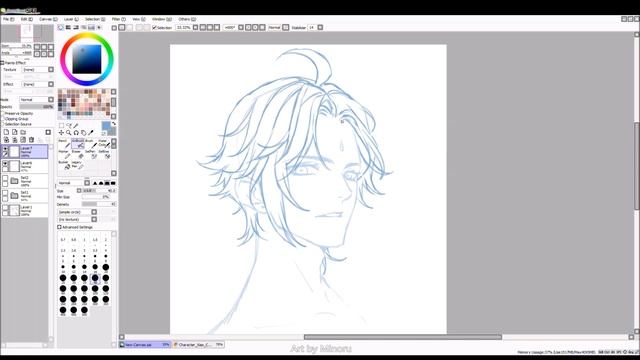Toggle the RGB slider panel icon

click(x=68, y=27)
